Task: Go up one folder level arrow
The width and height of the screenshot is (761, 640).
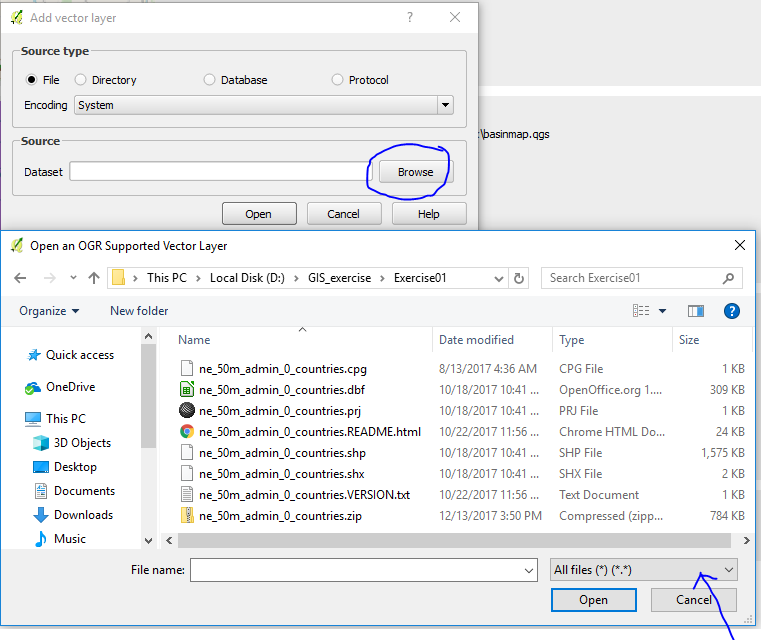Action: click(94, 278)
